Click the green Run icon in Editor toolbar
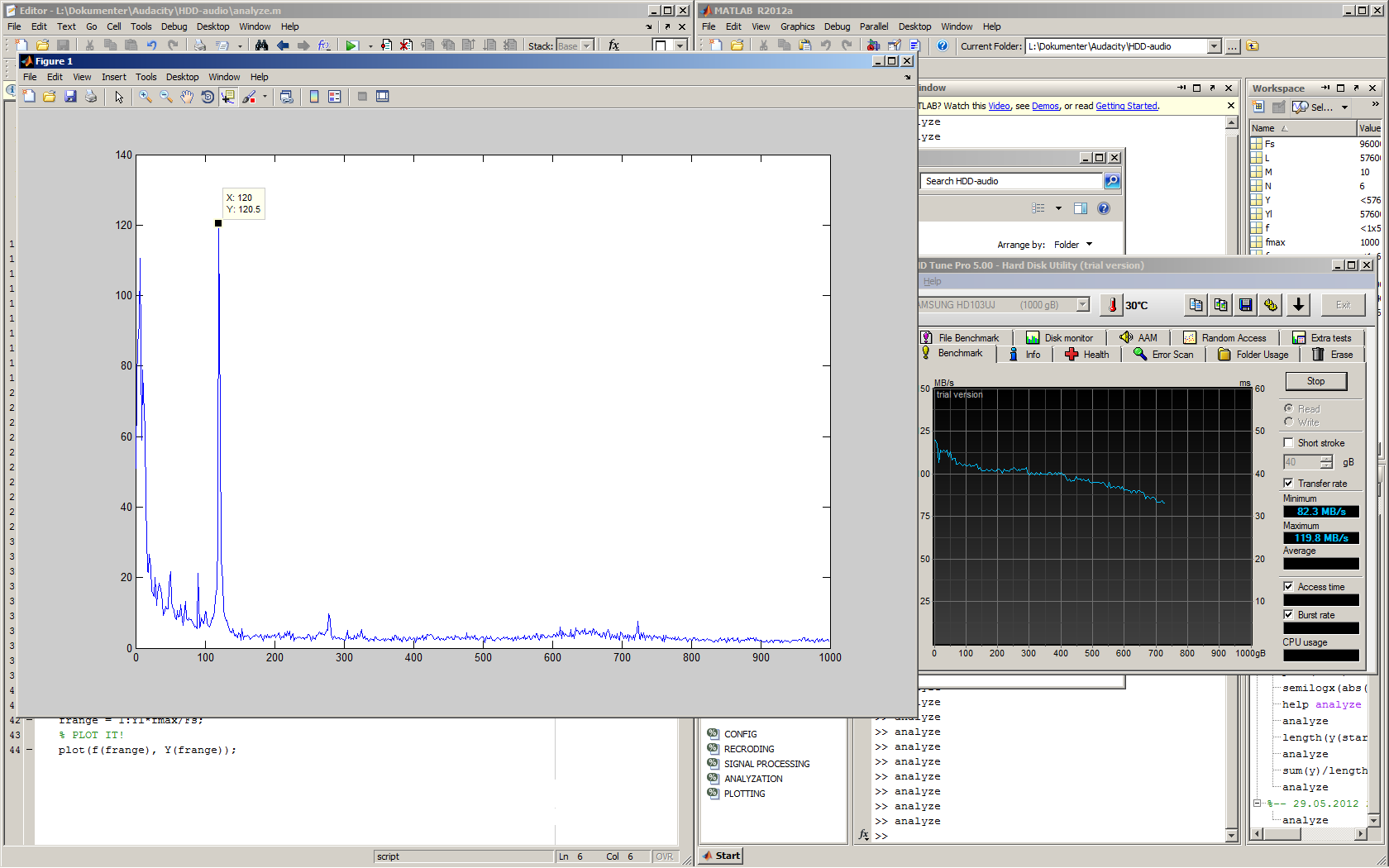Image resolution: width=1389 pixels, height=868 pixels. [x=351, y=45]
